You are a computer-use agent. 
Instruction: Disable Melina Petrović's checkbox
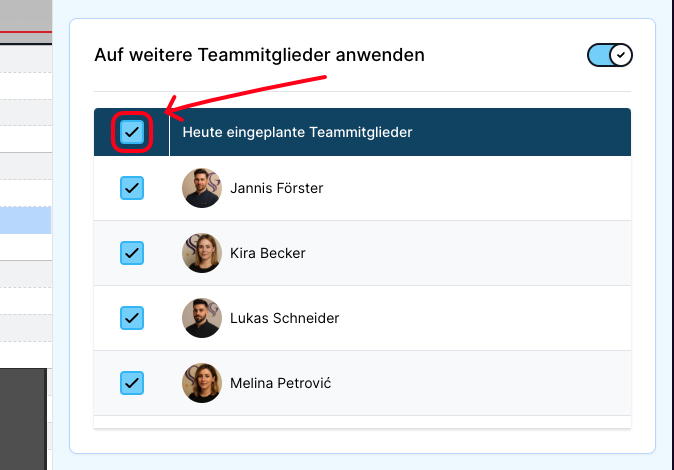tap(132, 383)
